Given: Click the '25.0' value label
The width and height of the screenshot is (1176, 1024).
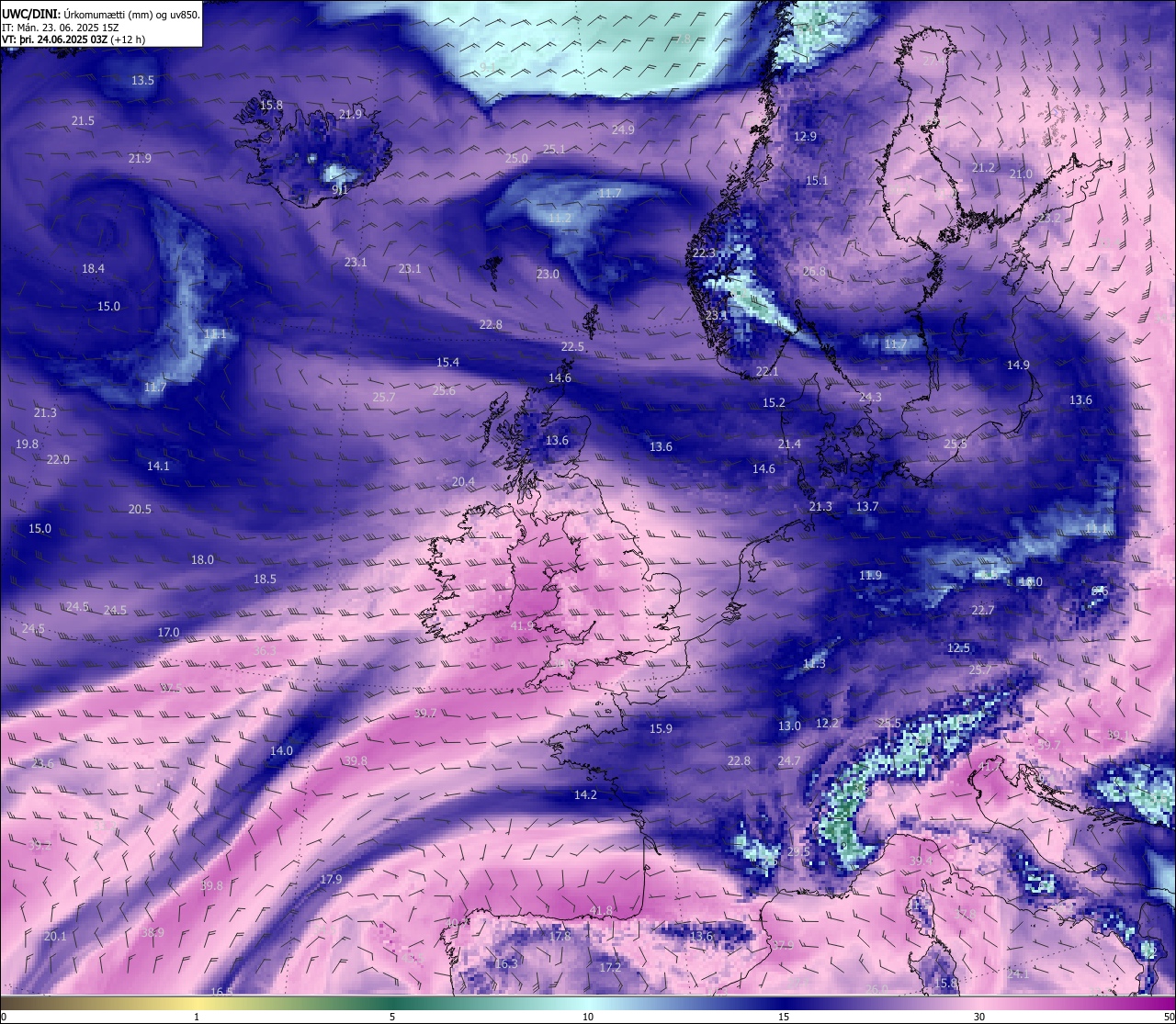Looking at the screenshot, I should click(x=516, y=159).
